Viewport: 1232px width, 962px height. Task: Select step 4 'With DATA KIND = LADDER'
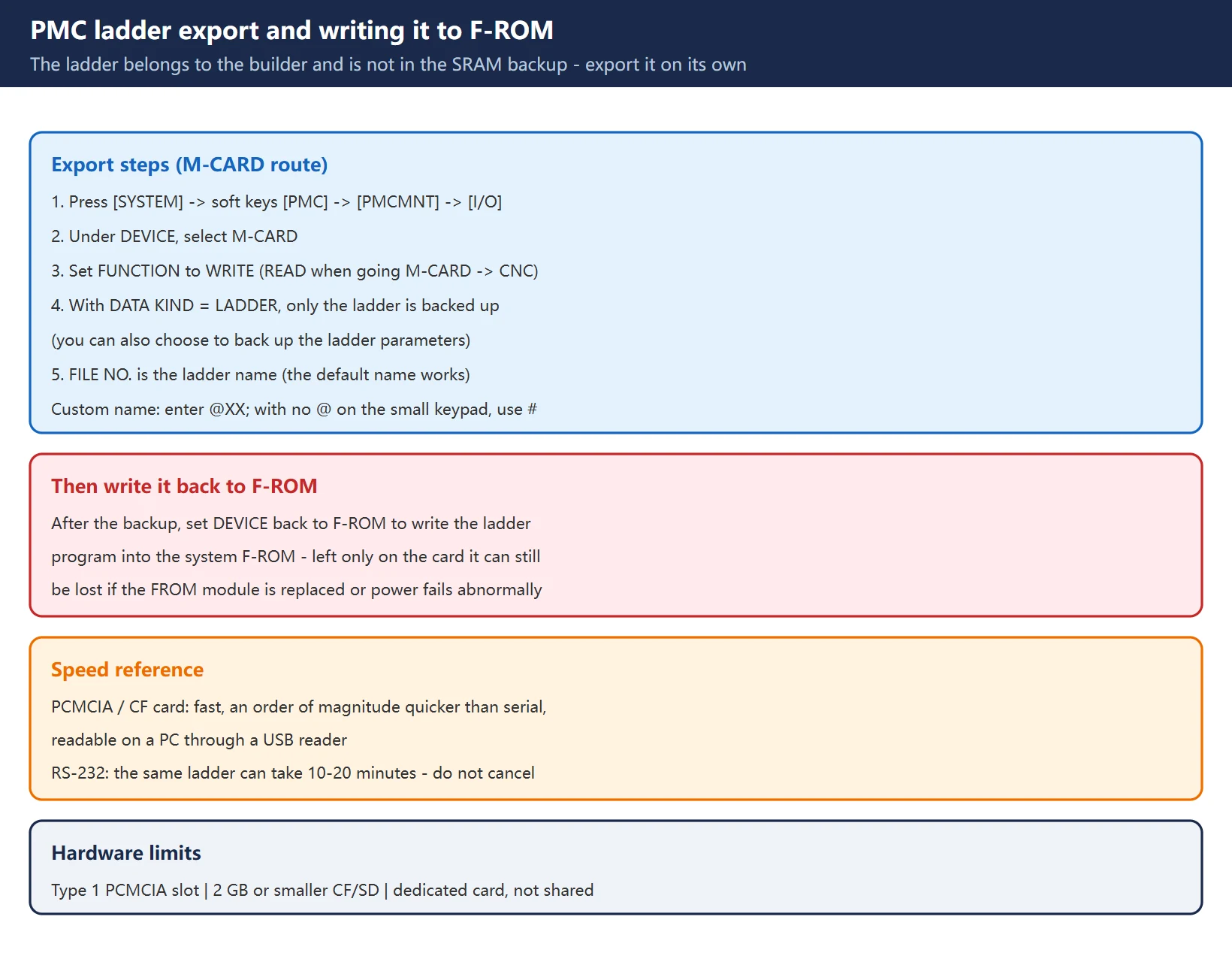click(x=275, y=305)
